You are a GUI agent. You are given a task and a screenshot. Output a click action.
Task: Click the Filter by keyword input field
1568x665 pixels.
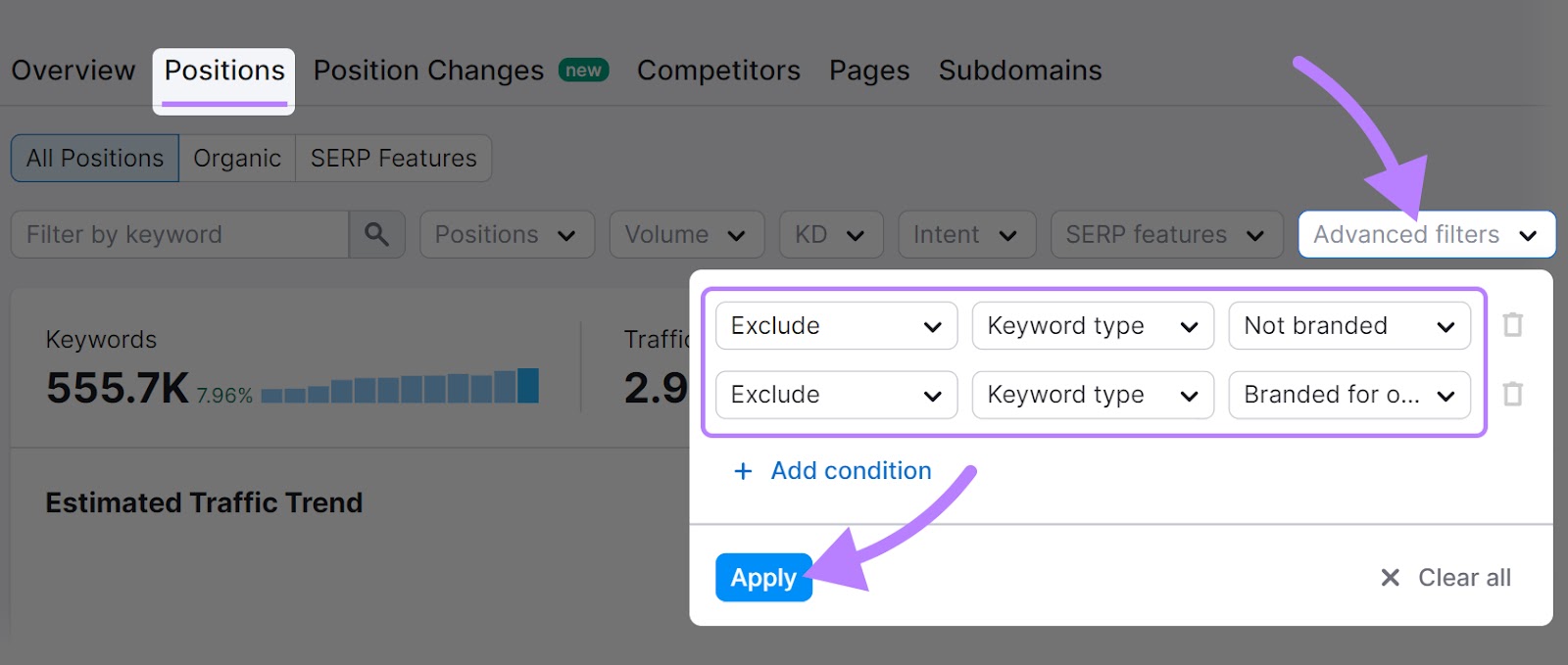click(x=179, y=234)
